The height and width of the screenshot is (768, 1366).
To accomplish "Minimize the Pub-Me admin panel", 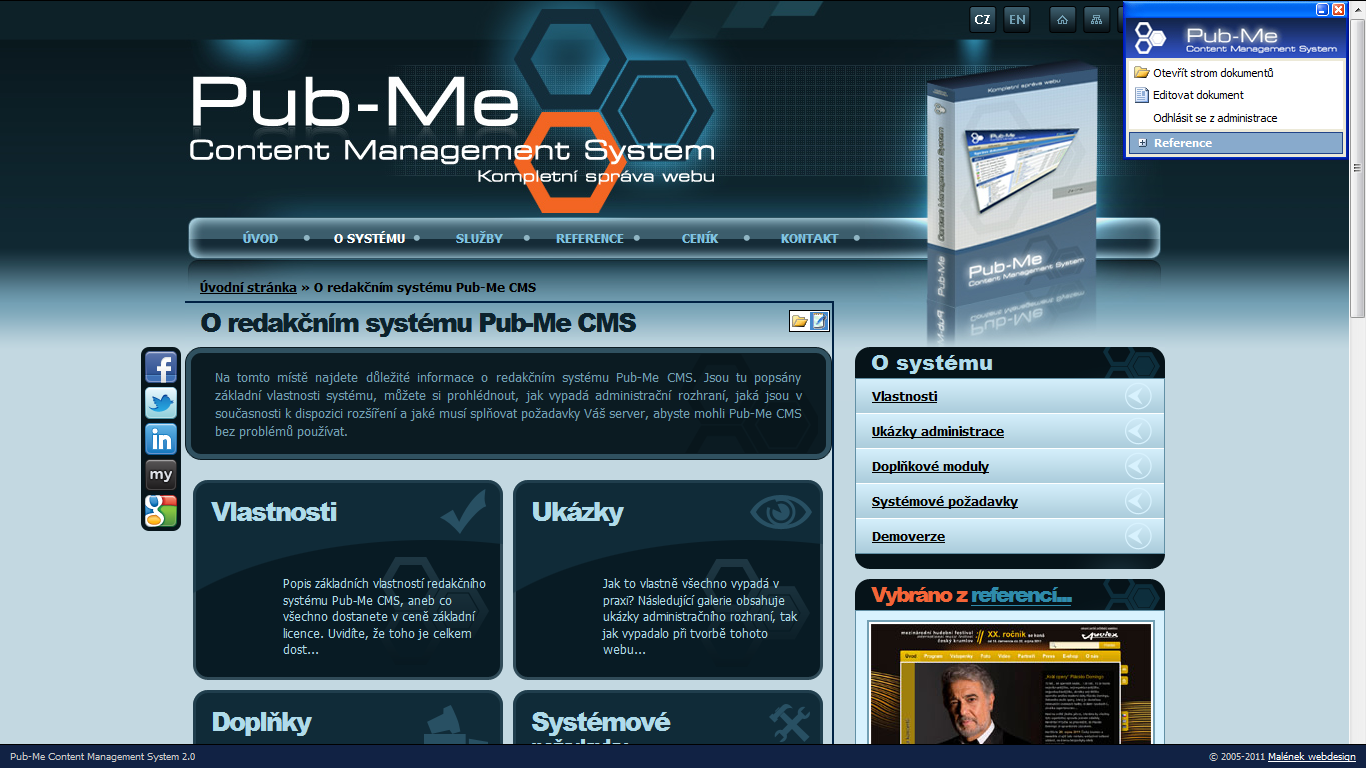I will (x=1322, y=9).
